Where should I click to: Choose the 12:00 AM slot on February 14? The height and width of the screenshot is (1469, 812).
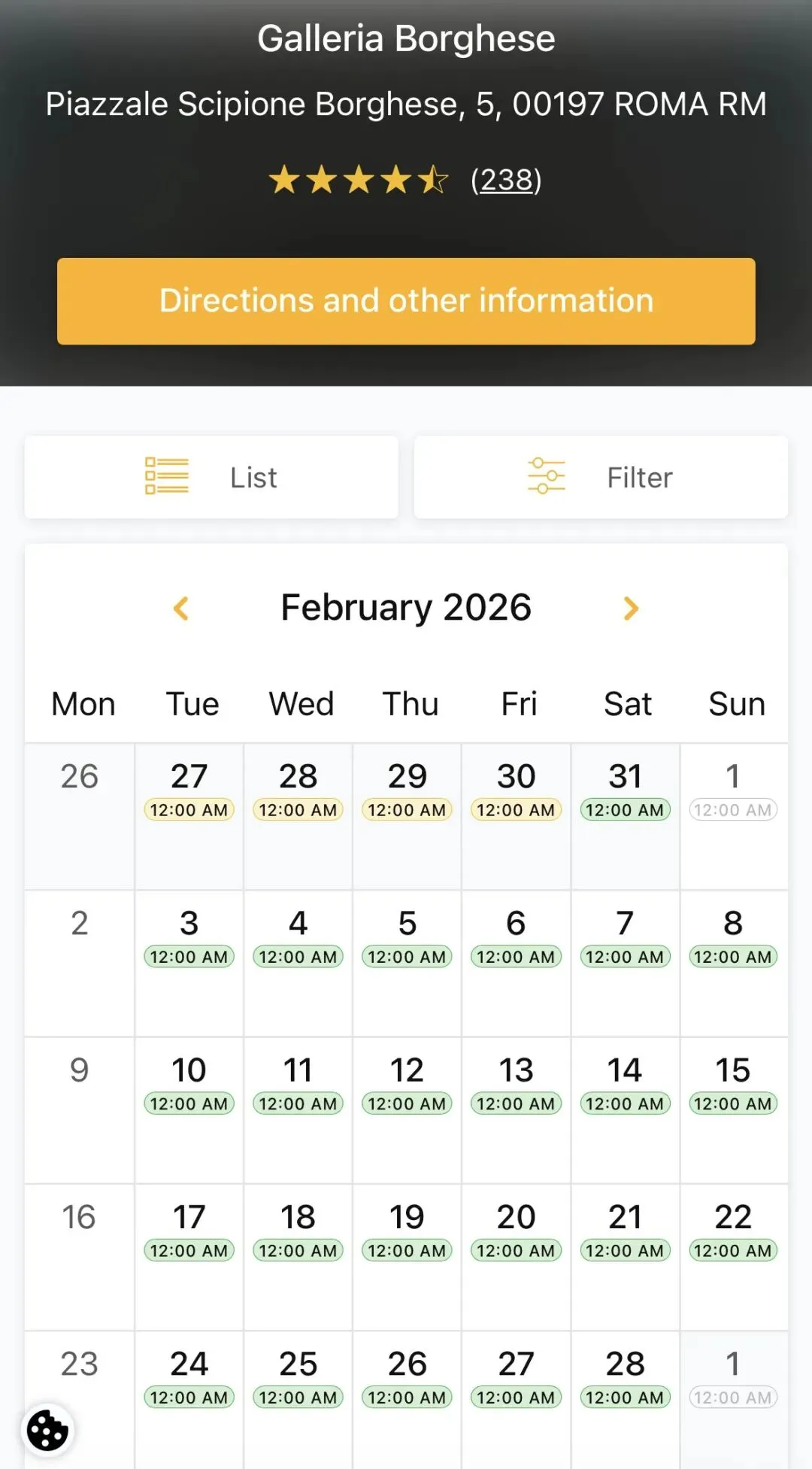click(625, 1103)
